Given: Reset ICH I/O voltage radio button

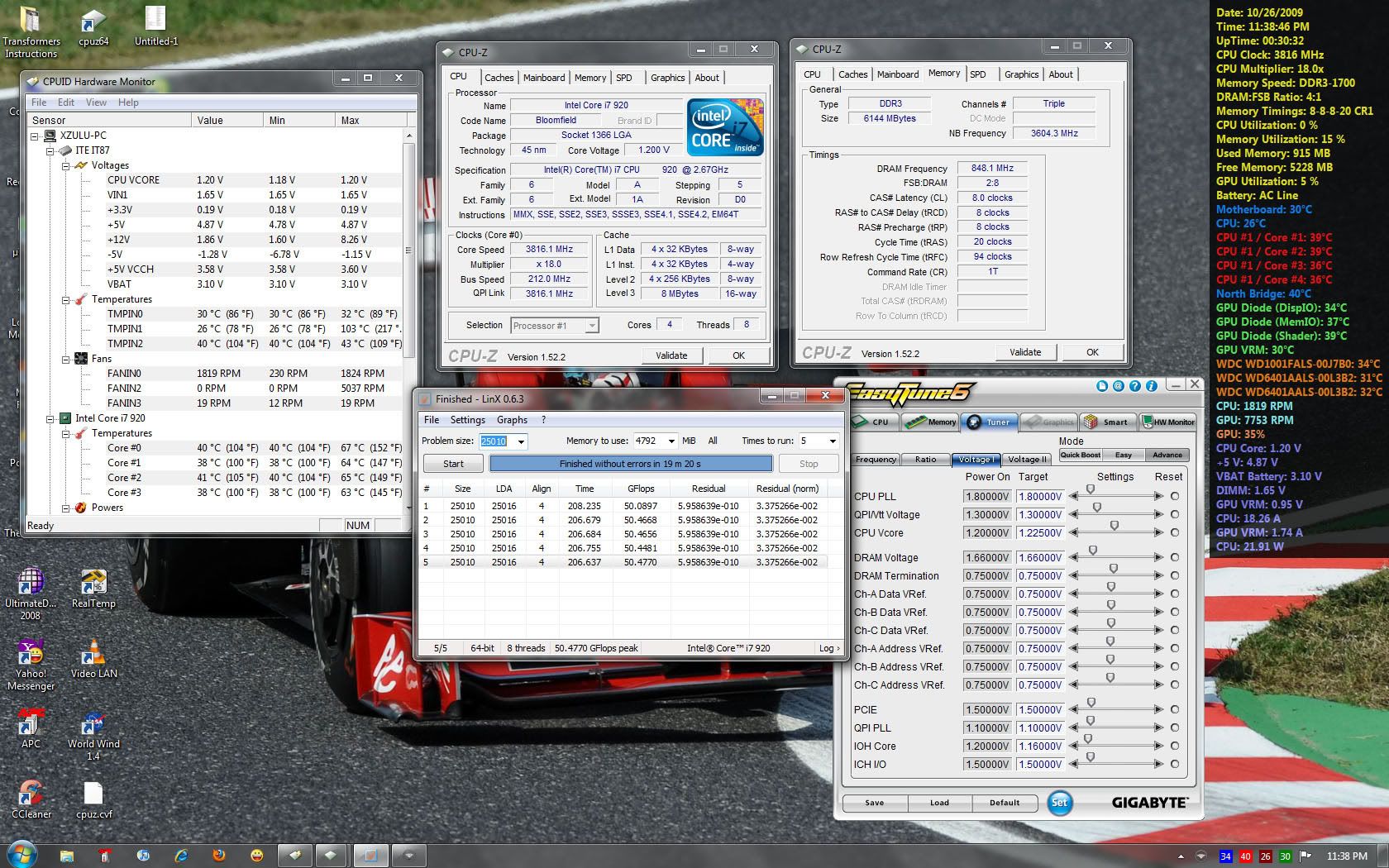Looking at the screenshot, I should click(1175, 764).
